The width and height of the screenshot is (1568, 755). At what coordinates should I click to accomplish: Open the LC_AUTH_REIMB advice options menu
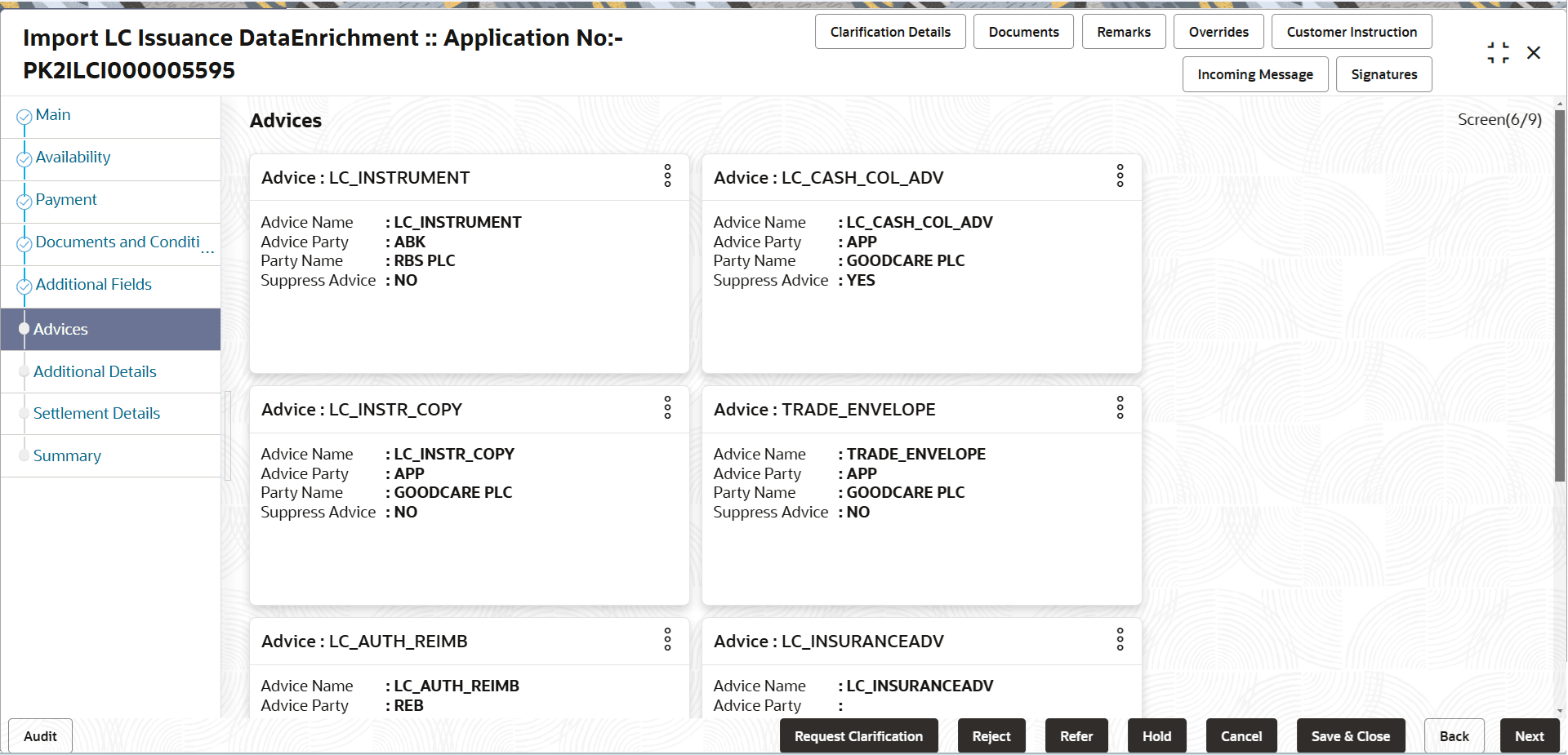click(x=667, y=639)
